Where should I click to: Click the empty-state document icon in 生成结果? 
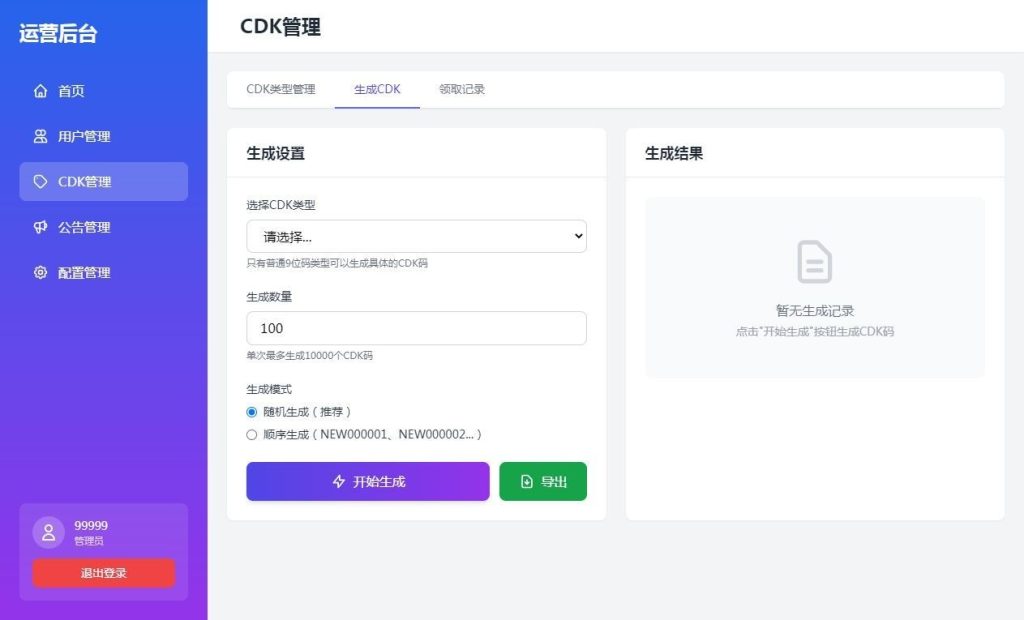pos(814,263)
